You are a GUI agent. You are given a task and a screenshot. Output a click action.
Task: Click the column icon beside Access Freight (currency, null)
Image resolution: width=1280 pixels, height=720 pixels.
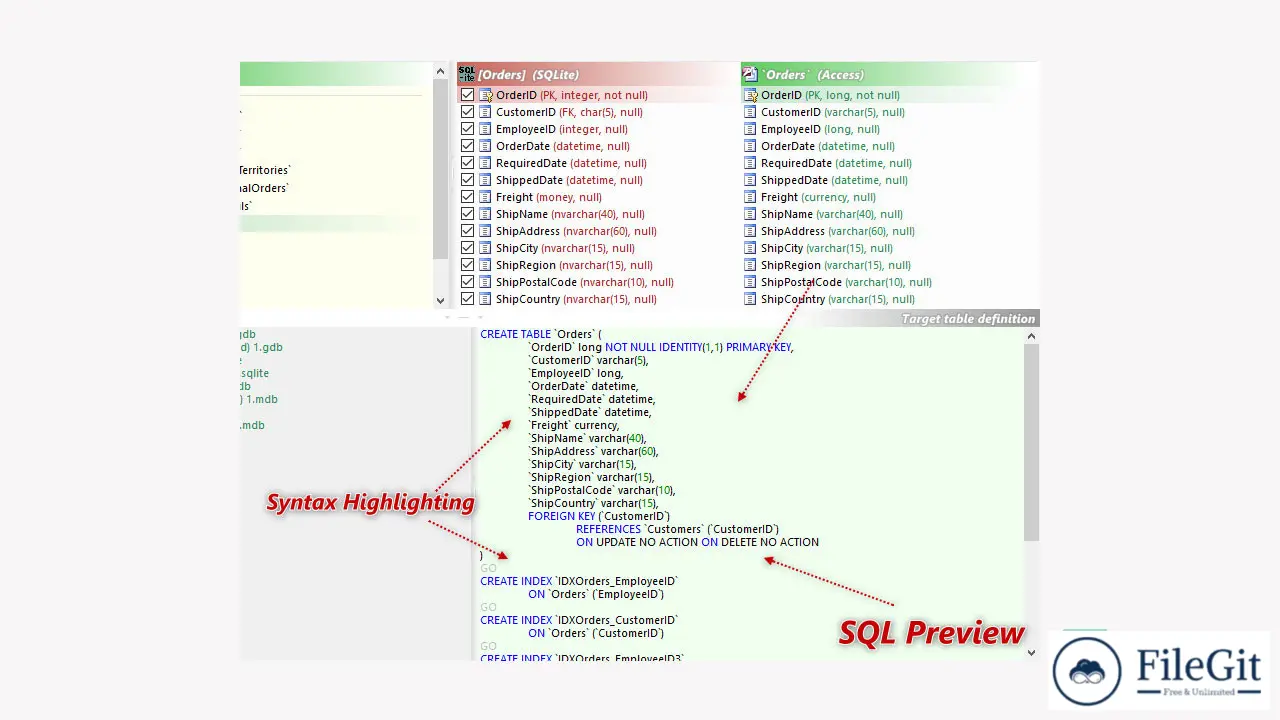tap(751, 197)
